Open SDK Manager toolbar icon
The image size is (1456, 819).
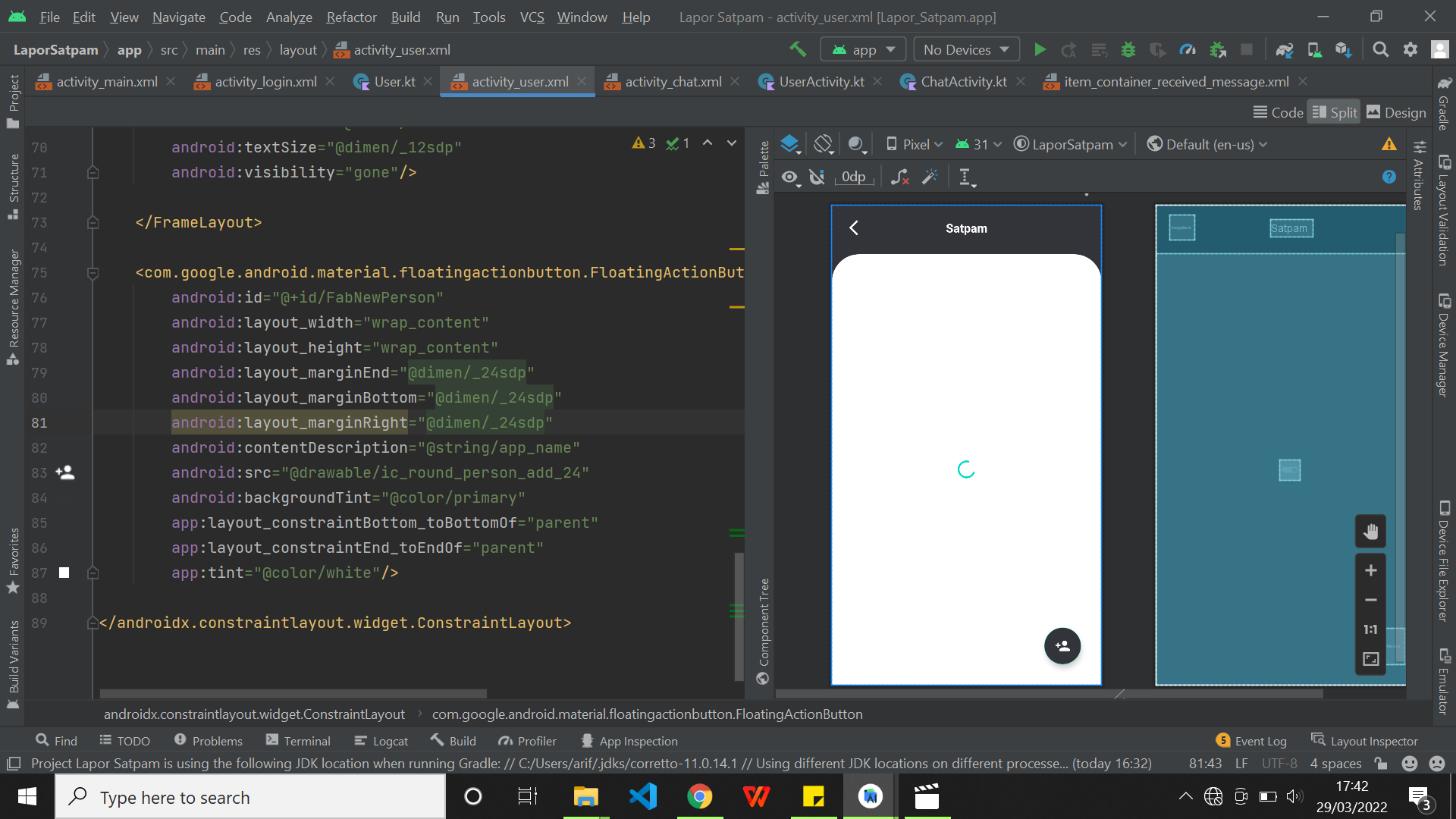click(1344, 49)
